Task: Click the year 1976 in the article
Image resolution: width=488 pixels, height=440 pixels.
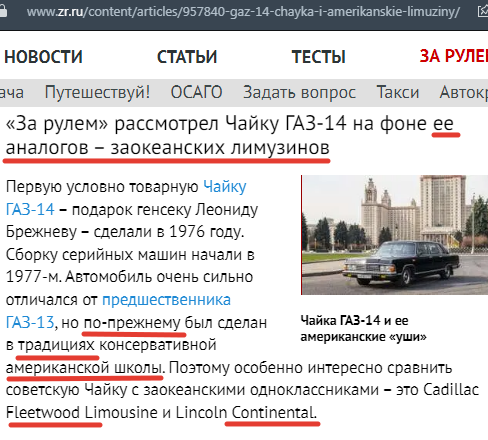Action: [186, 232]
